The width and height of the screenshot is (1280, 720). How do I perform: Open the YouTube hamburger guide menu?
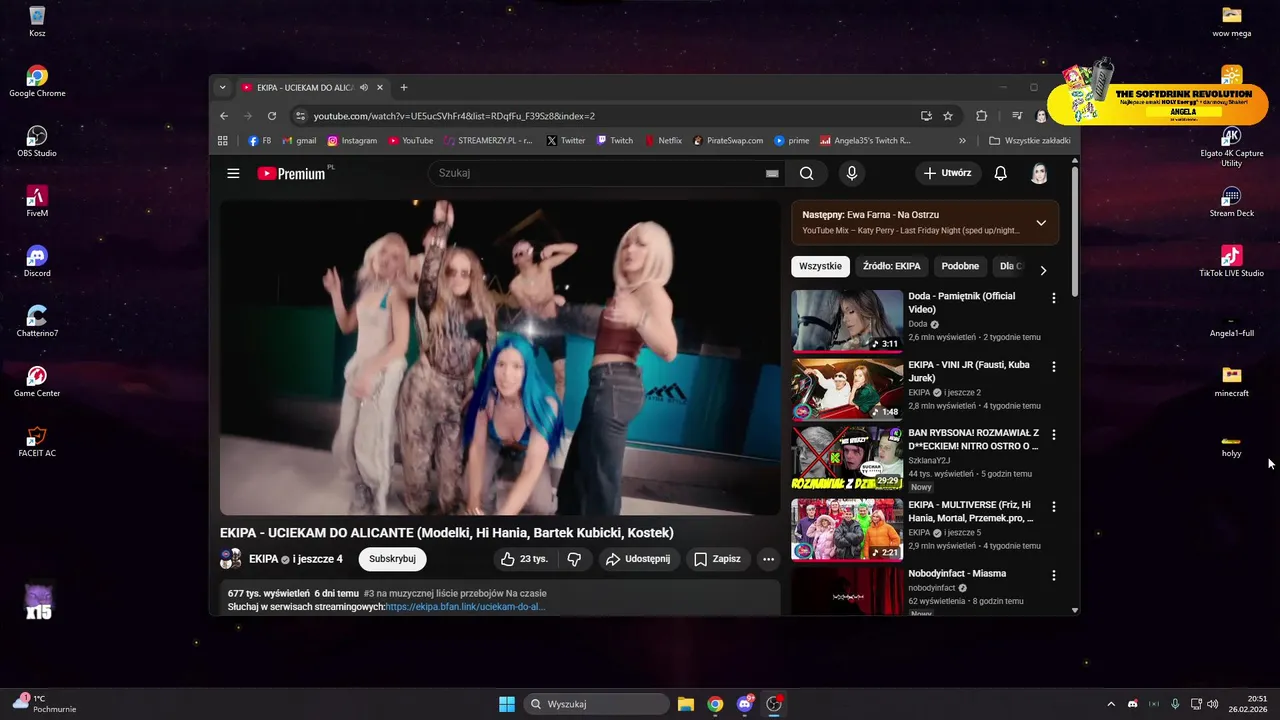[x=233, y=173]
